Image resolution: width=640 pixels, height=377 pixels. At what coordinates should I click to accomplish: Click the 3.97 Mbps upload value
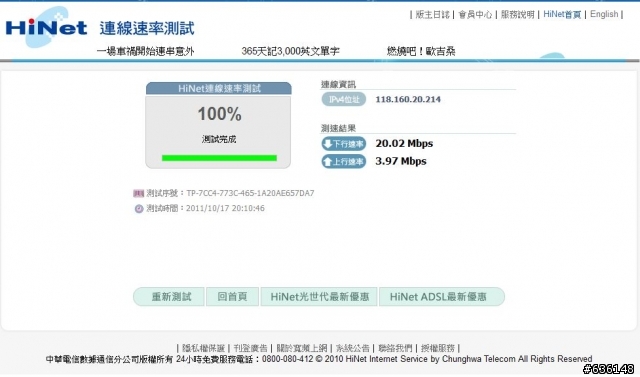click(401, 161)
